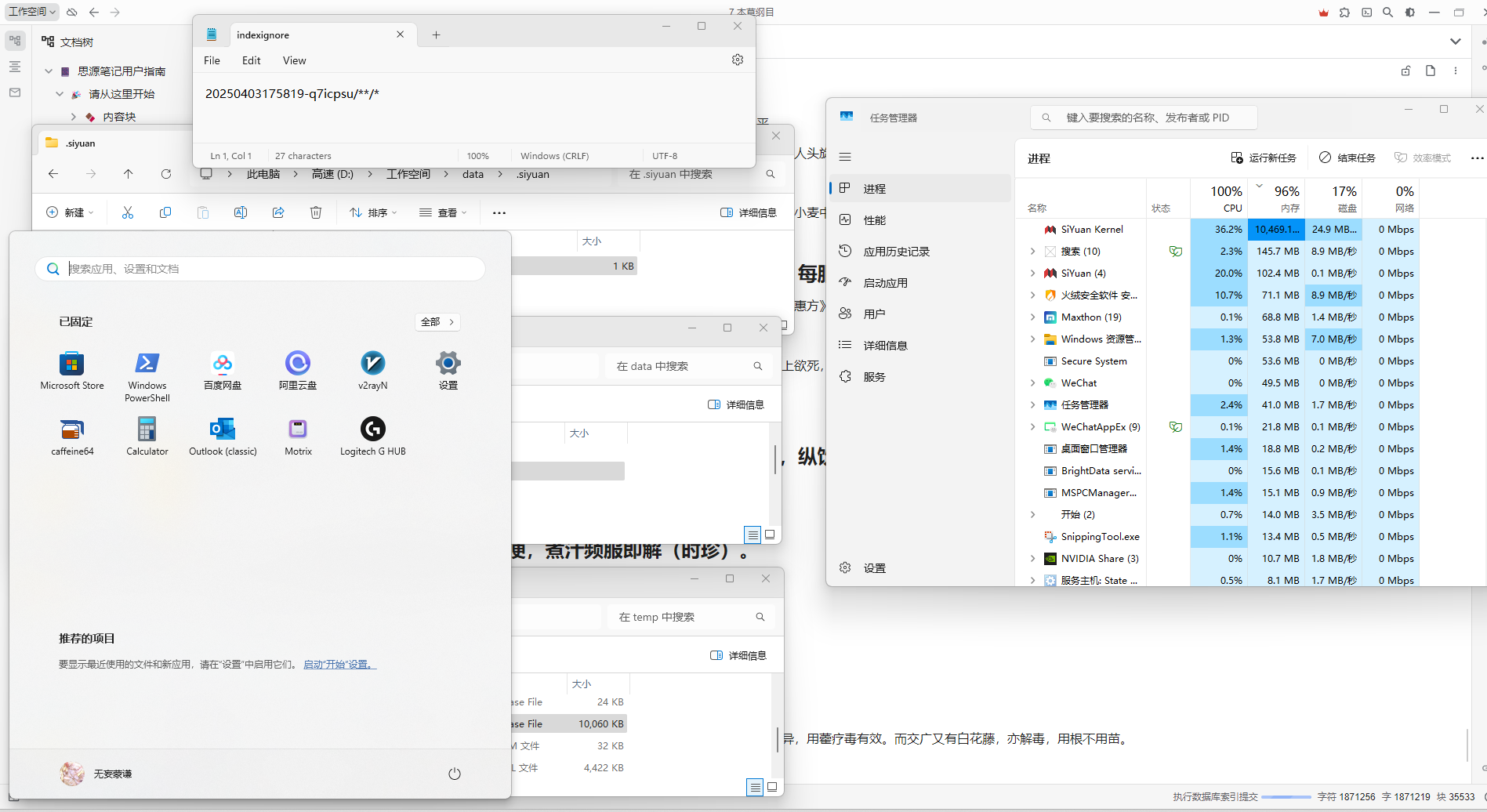The width and height of the screenshot is (1487, 812).
Task: Switch temp Explorer window to details view
Action: (x=756, y=787)
